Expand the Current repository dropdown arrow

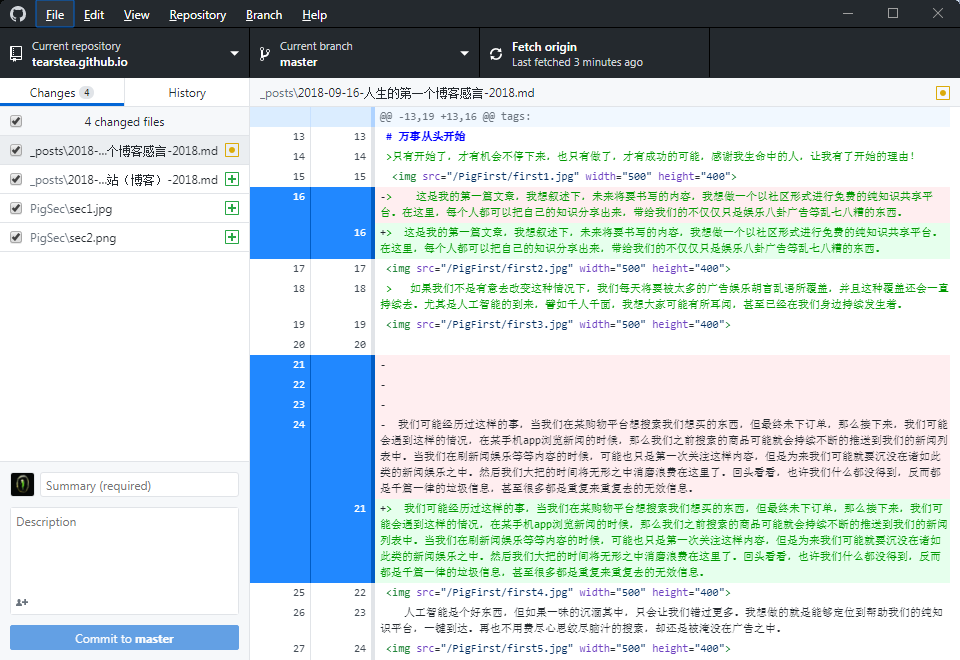pos(234,54)
